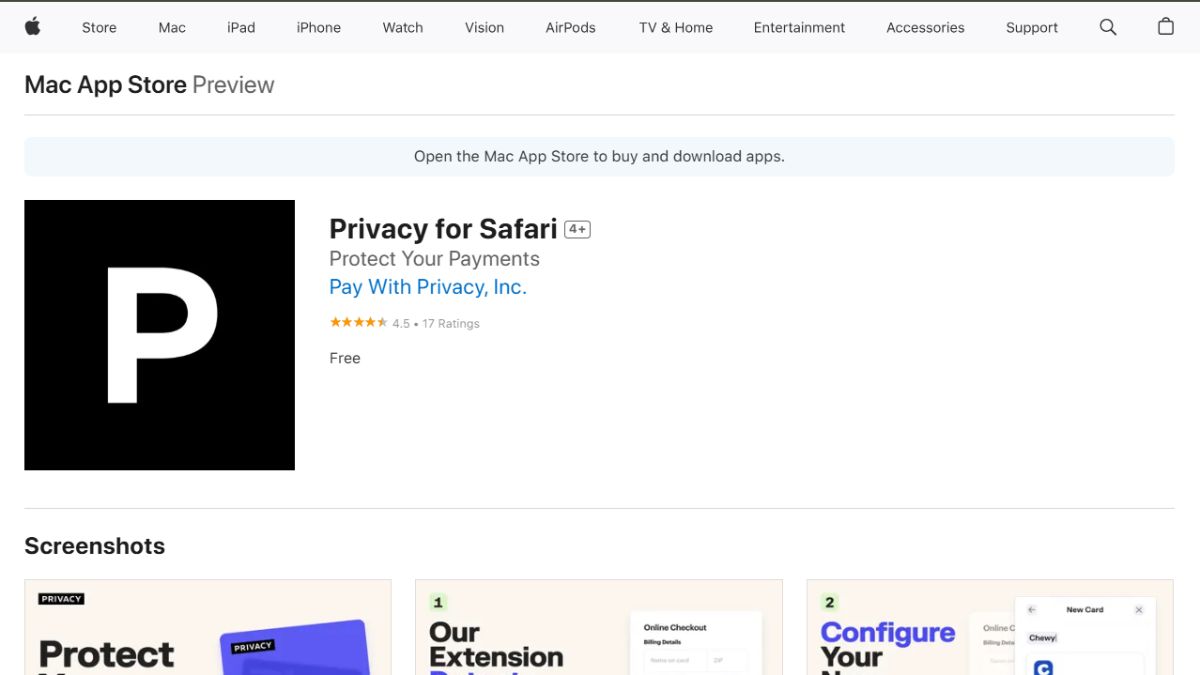
Task: Open the Mac menu item
Action: 172,27
